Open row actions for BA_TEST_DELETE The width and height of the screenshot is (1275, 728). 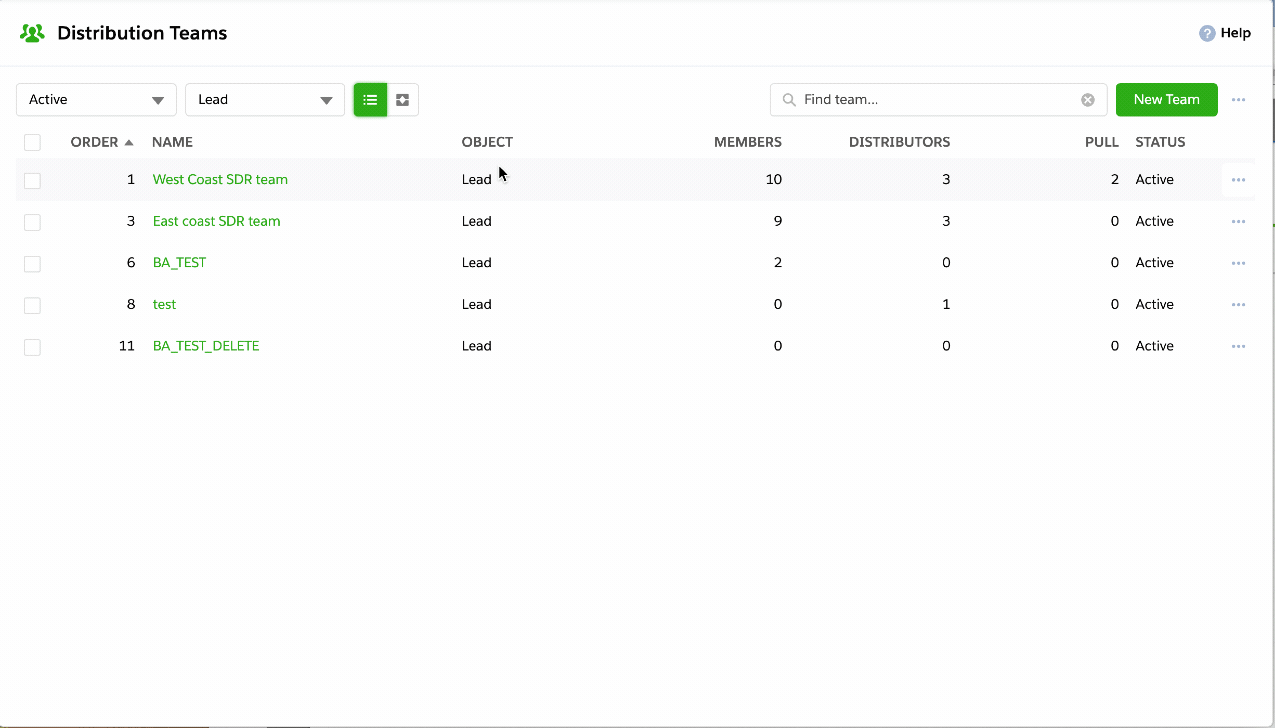pos(1238,346)
